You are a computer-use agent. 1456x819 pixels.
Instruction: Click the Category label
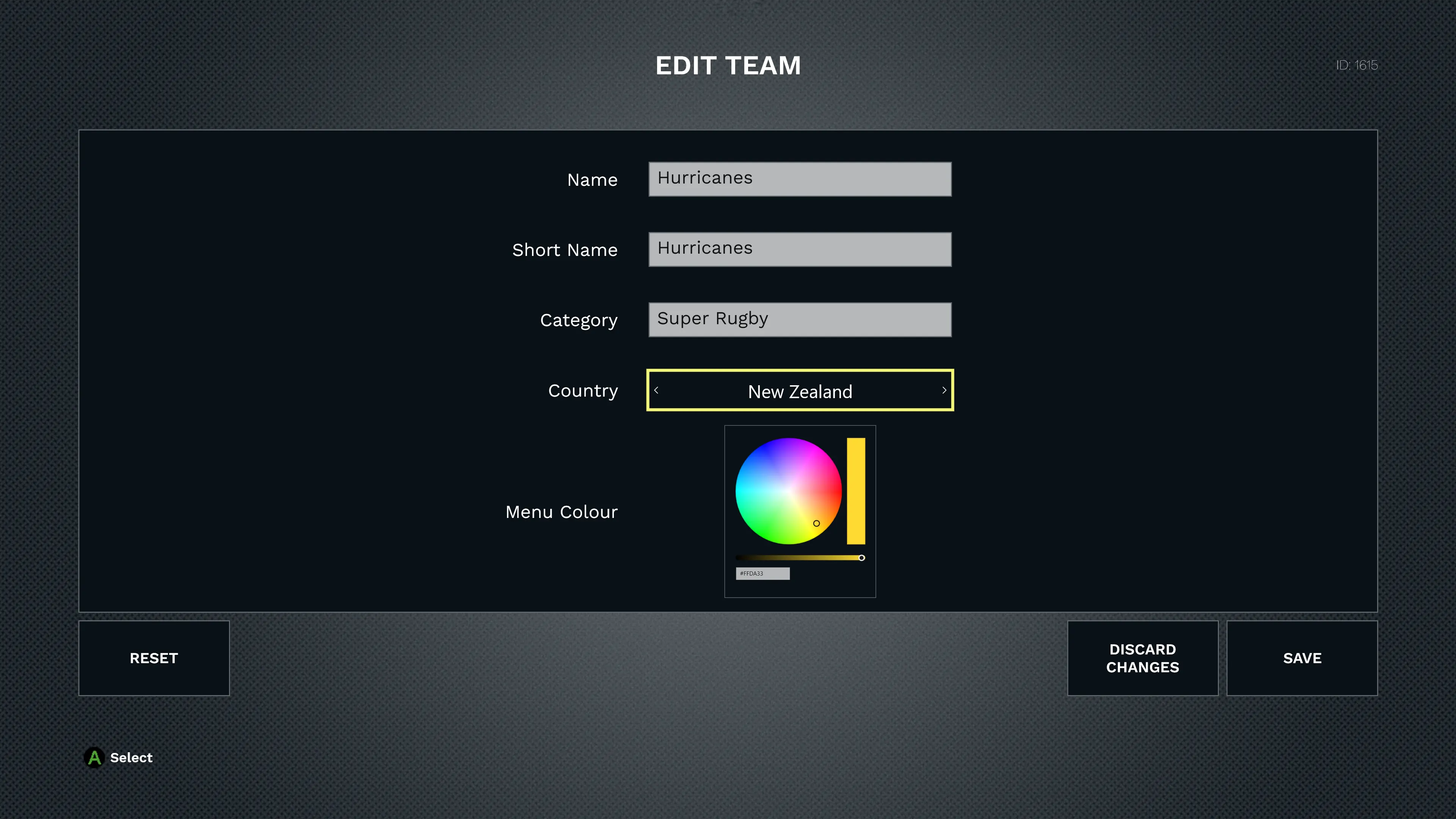point(579,320)
